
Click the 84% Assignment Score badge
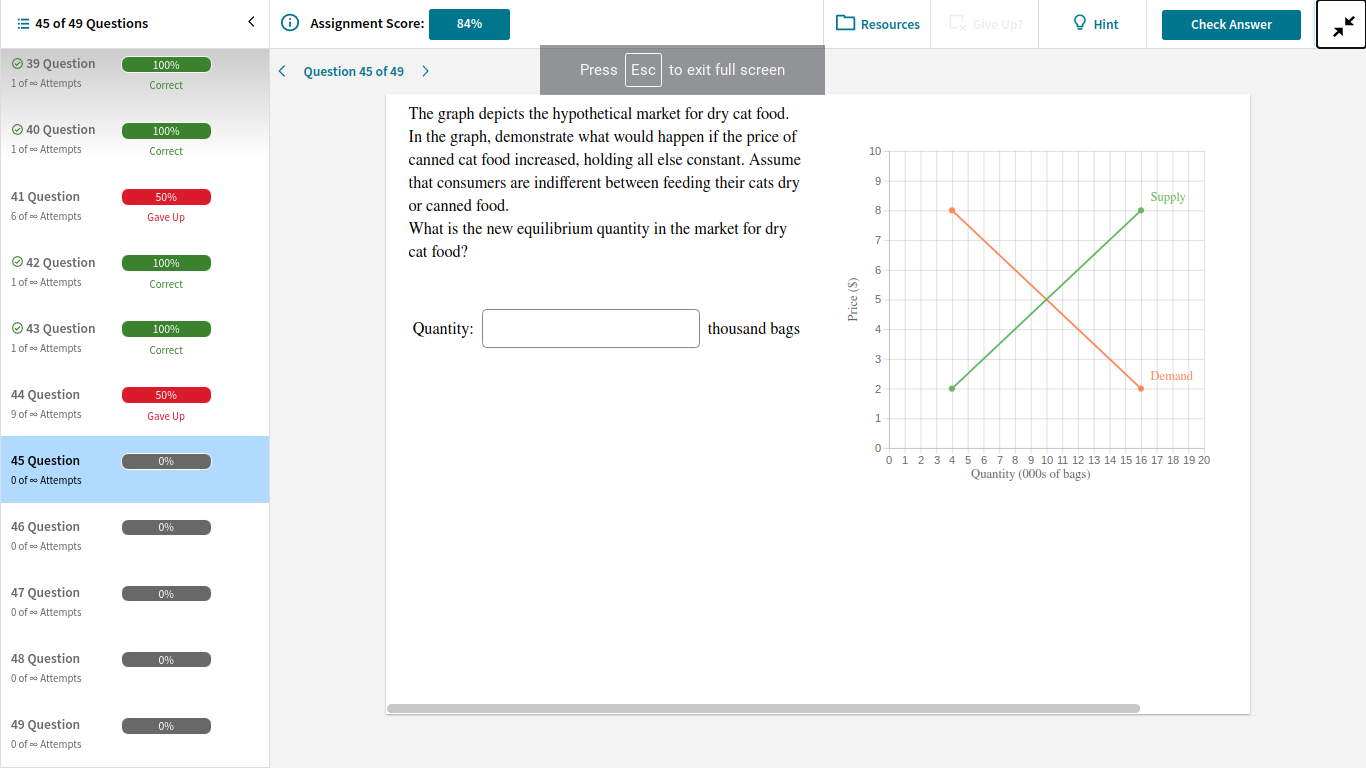(469, 23)
